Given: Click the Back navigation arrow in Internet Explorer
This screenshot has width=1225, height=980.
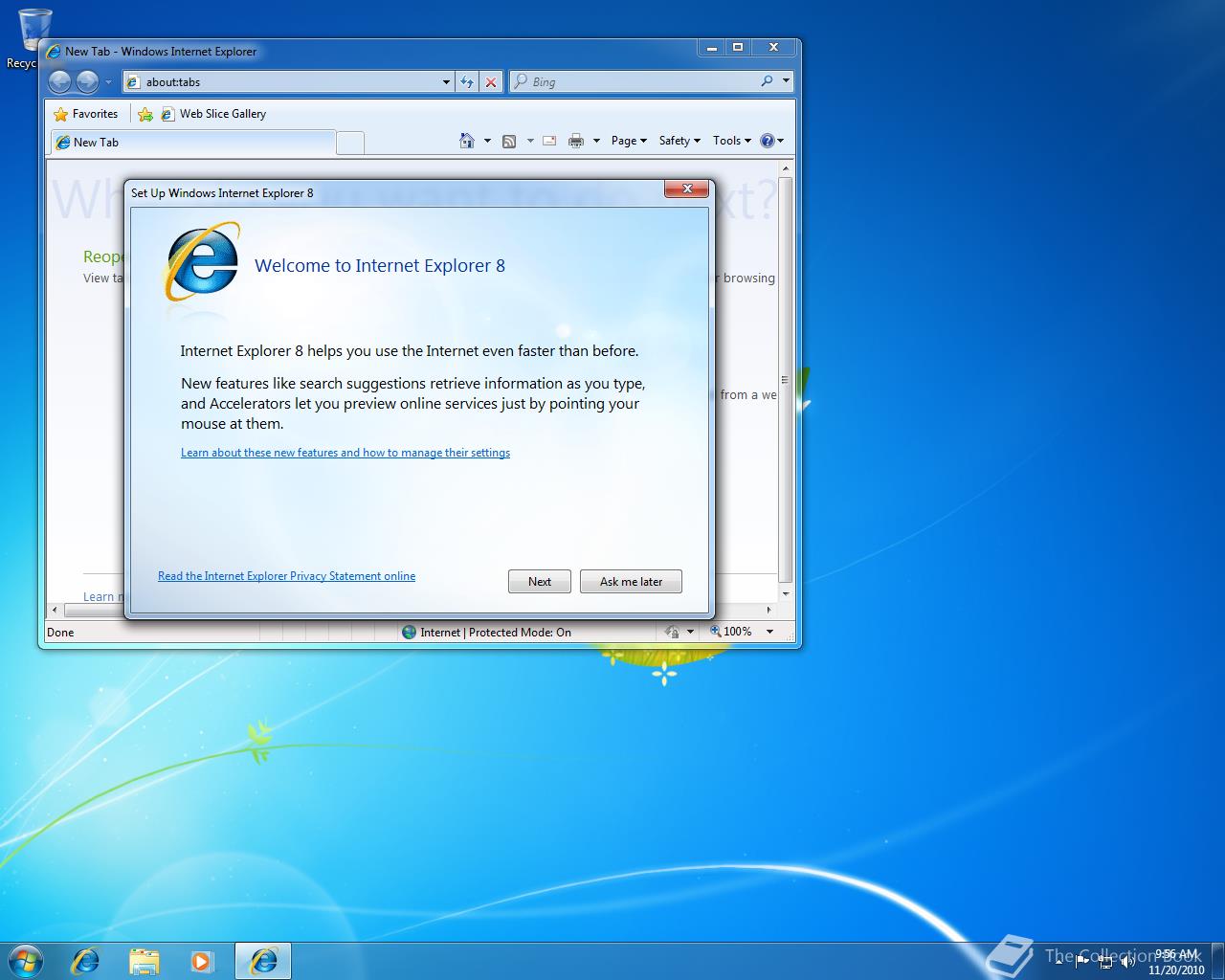Looking at the screenshot, I should 59,82.
